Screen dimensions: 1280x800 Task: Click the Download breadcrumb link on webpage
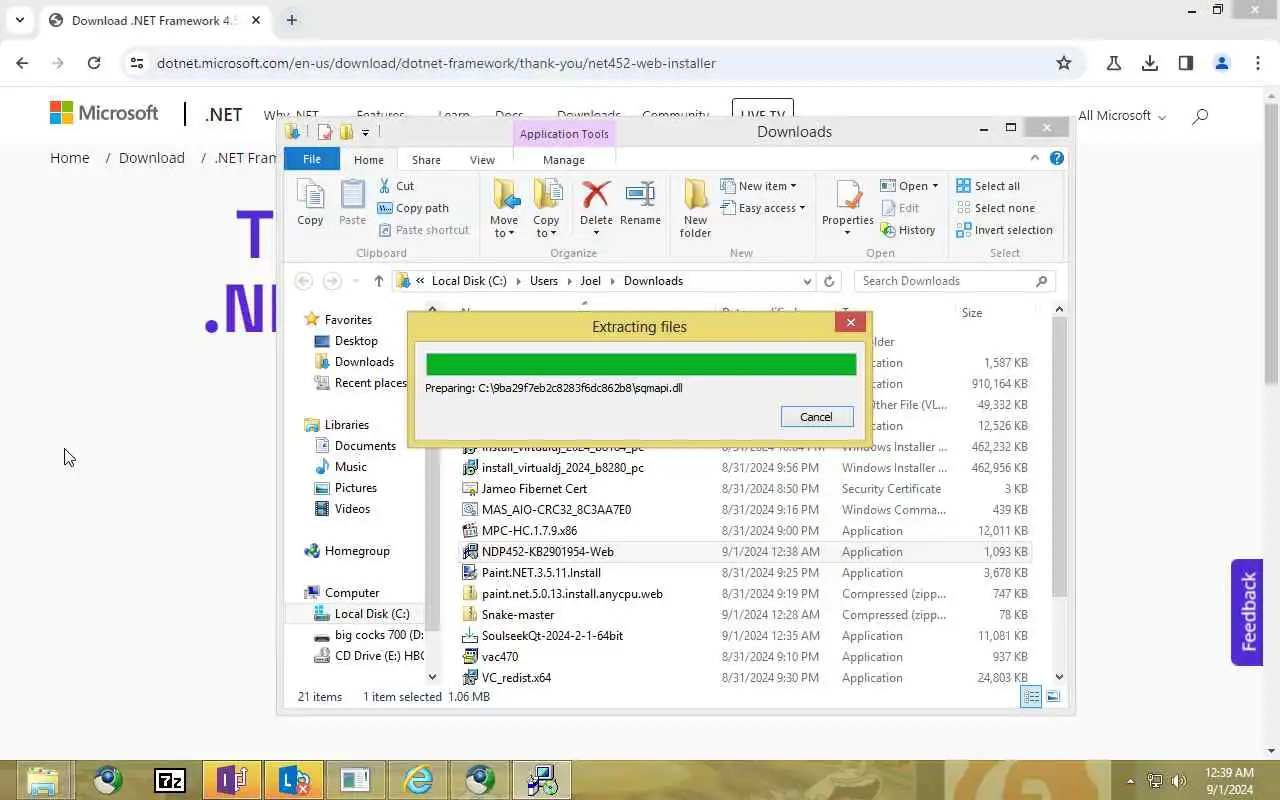(x=152, y=158)
